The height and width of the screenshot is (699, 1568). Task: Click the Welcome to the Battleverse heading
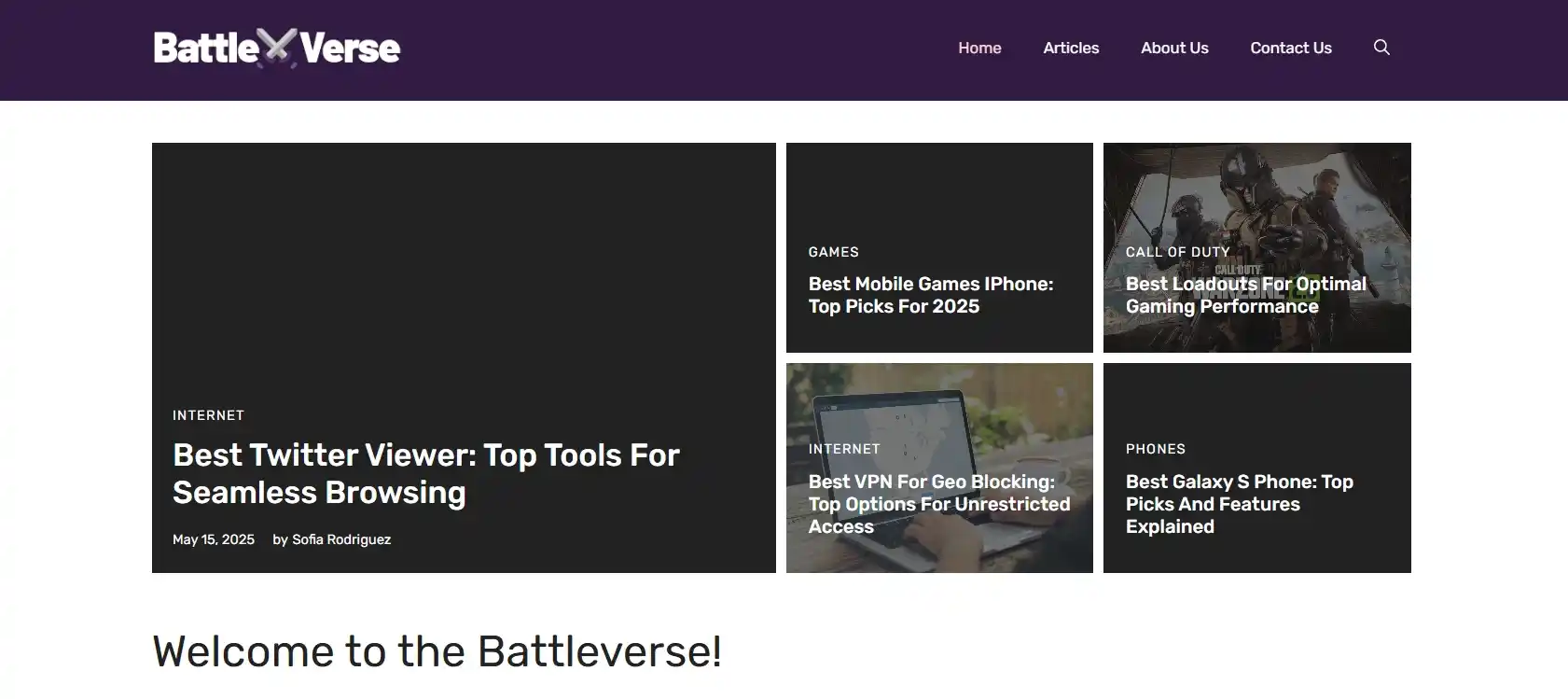click(437, 651)
